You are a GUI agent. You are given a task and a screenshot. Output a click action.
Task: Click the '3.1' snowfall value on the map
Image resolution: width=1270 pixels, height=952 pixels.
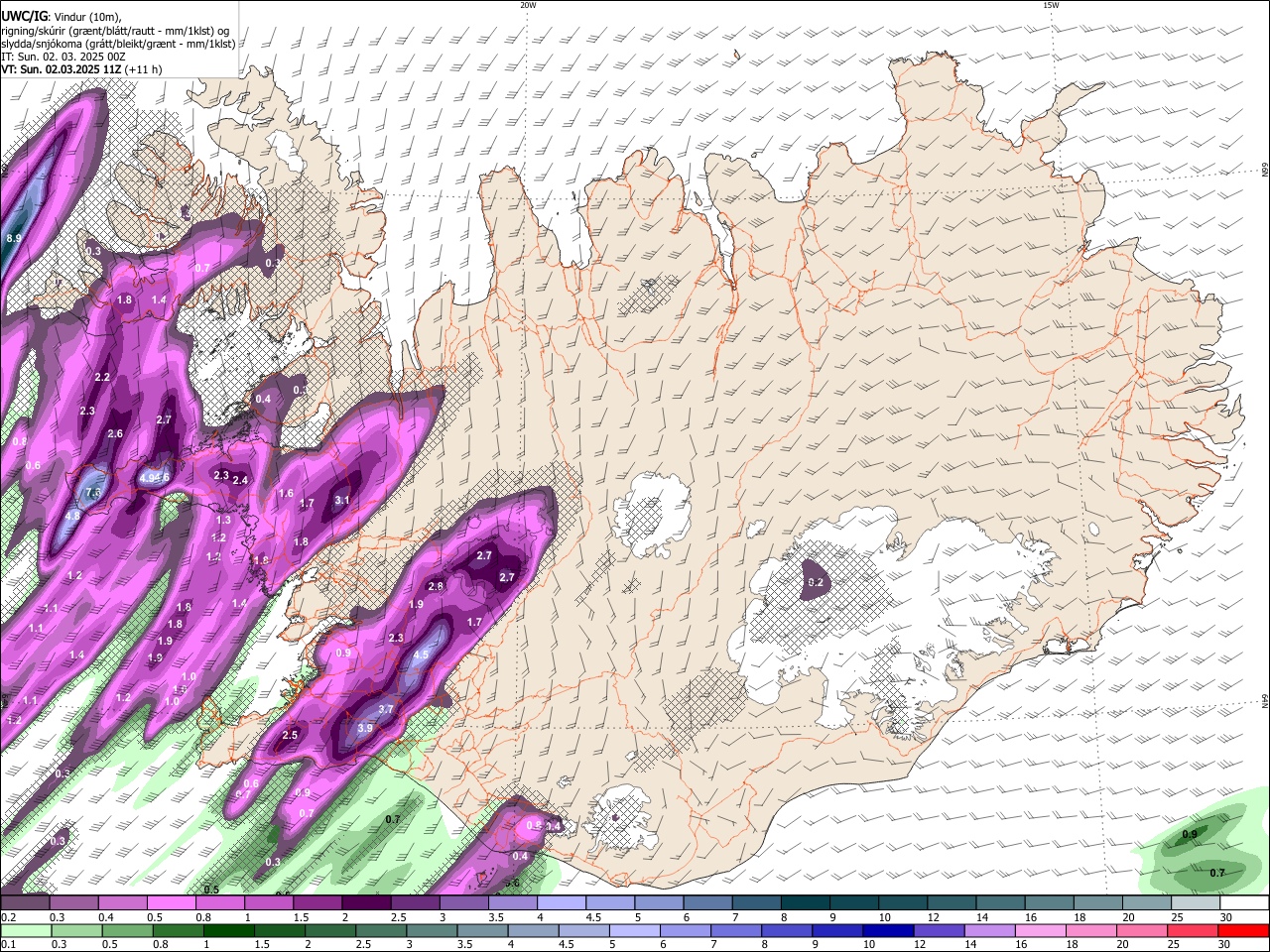coord(342,500)
